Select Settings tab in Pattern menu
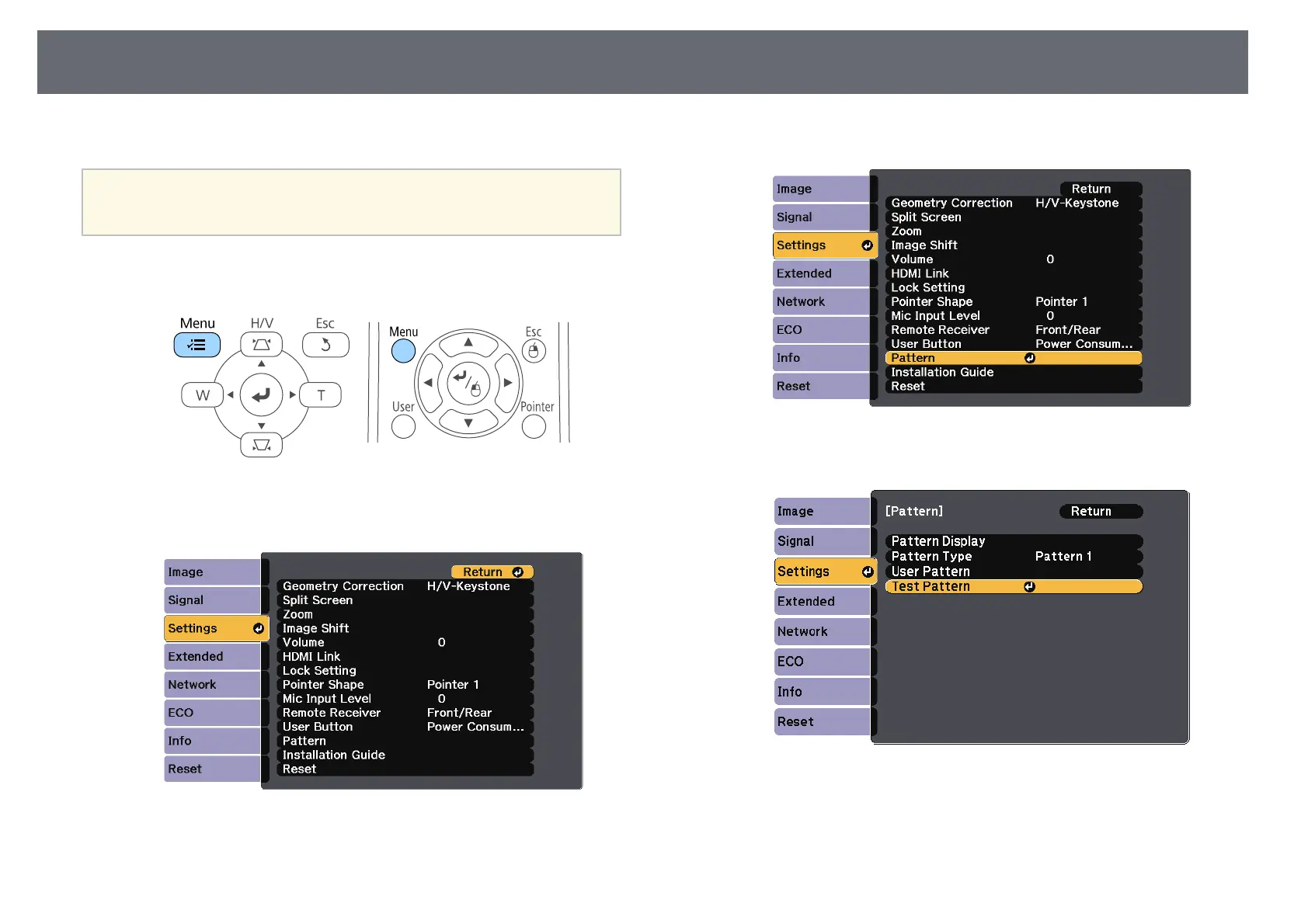This screenshot has width=1308, height=924. (x=826, y=571)
